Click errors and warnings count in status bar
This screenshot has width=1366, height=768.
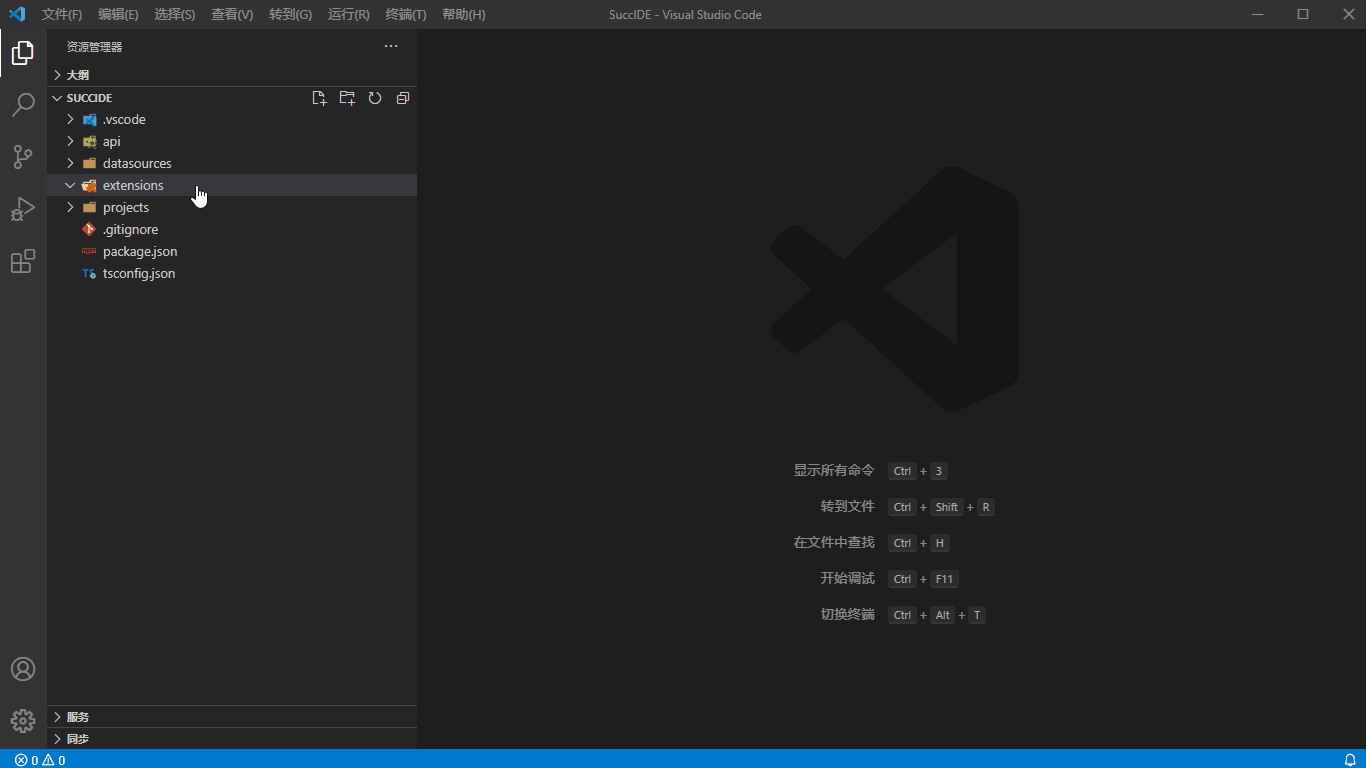click(40, 760)
